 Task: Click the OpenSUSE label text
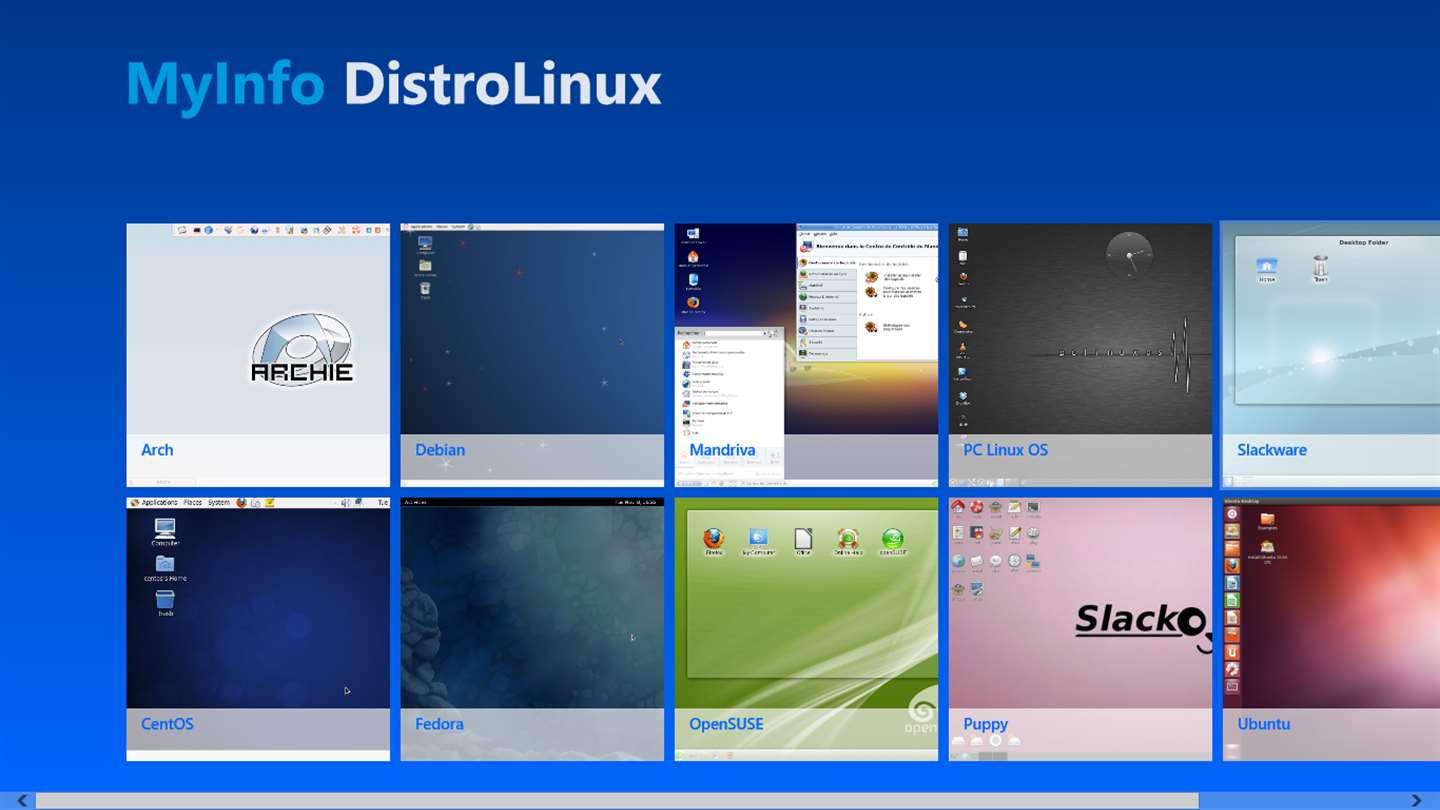(x=726, y=724)
